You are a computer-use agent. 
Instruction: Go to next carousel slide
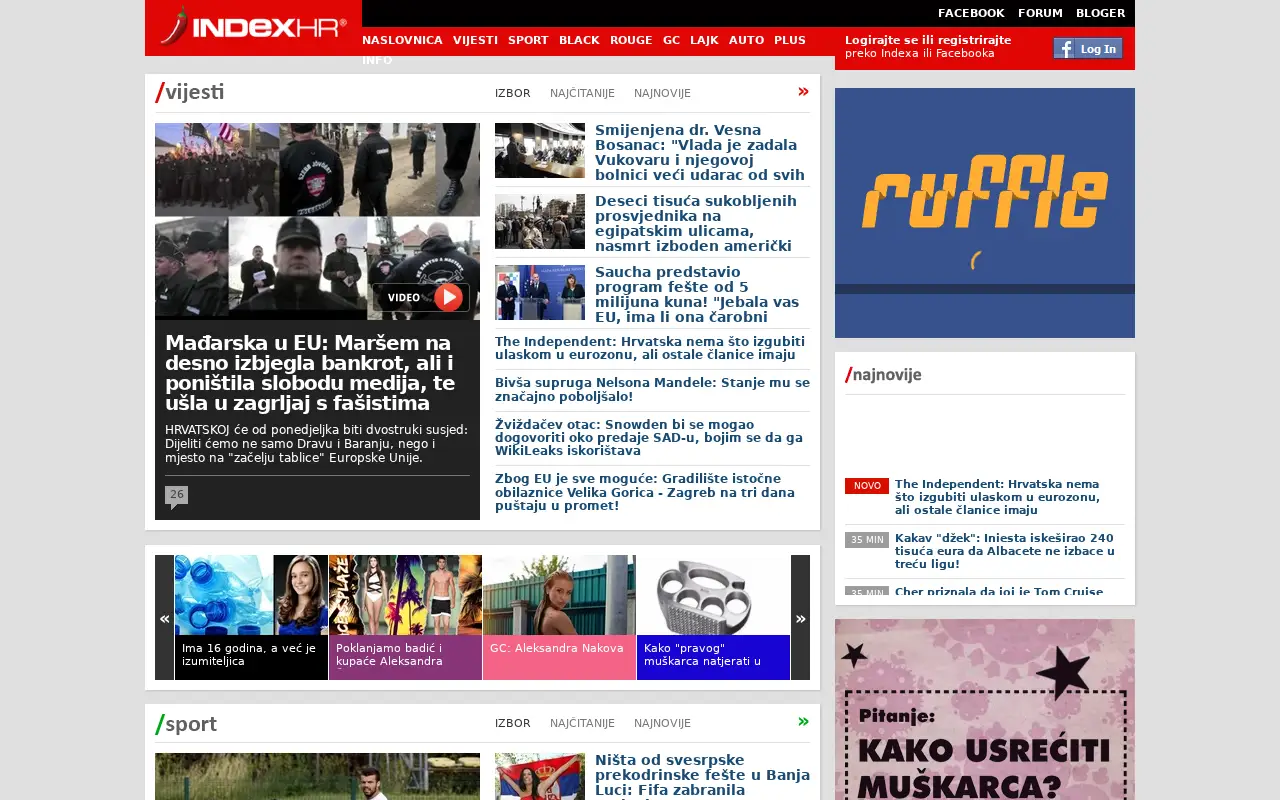[x=800, y=618]
